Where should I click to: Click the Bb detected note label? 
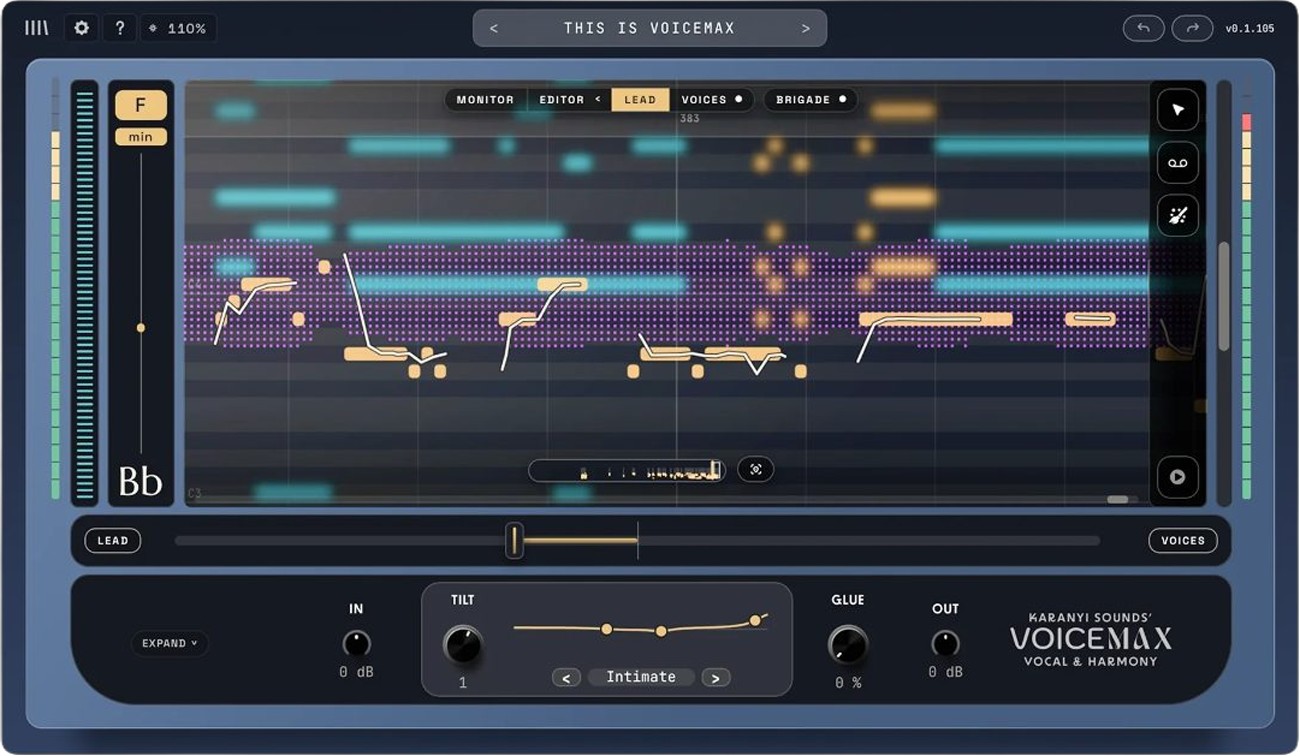pyautogui.click(x=141, y=482)
